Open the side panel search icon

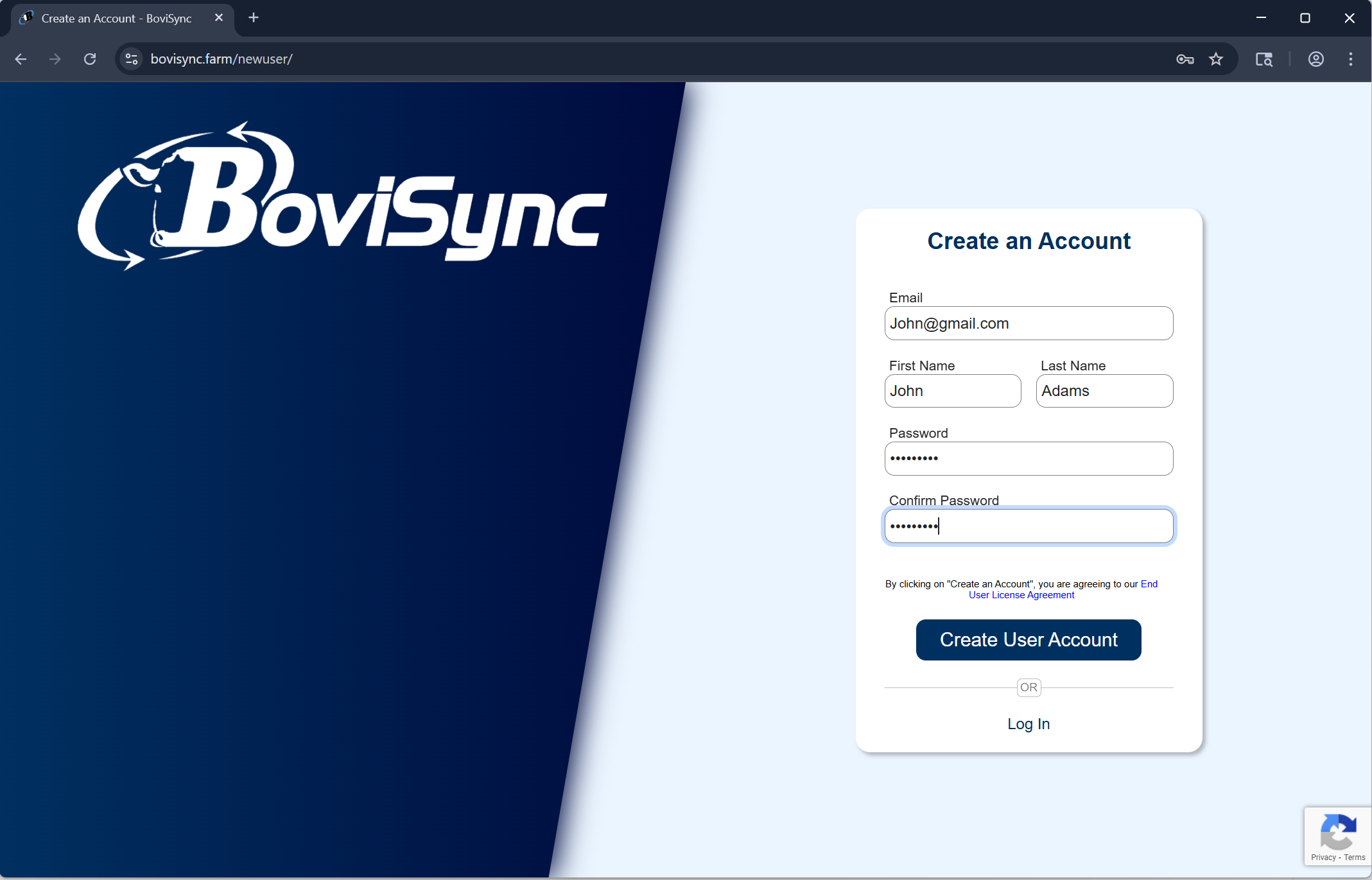point(1264,59)
